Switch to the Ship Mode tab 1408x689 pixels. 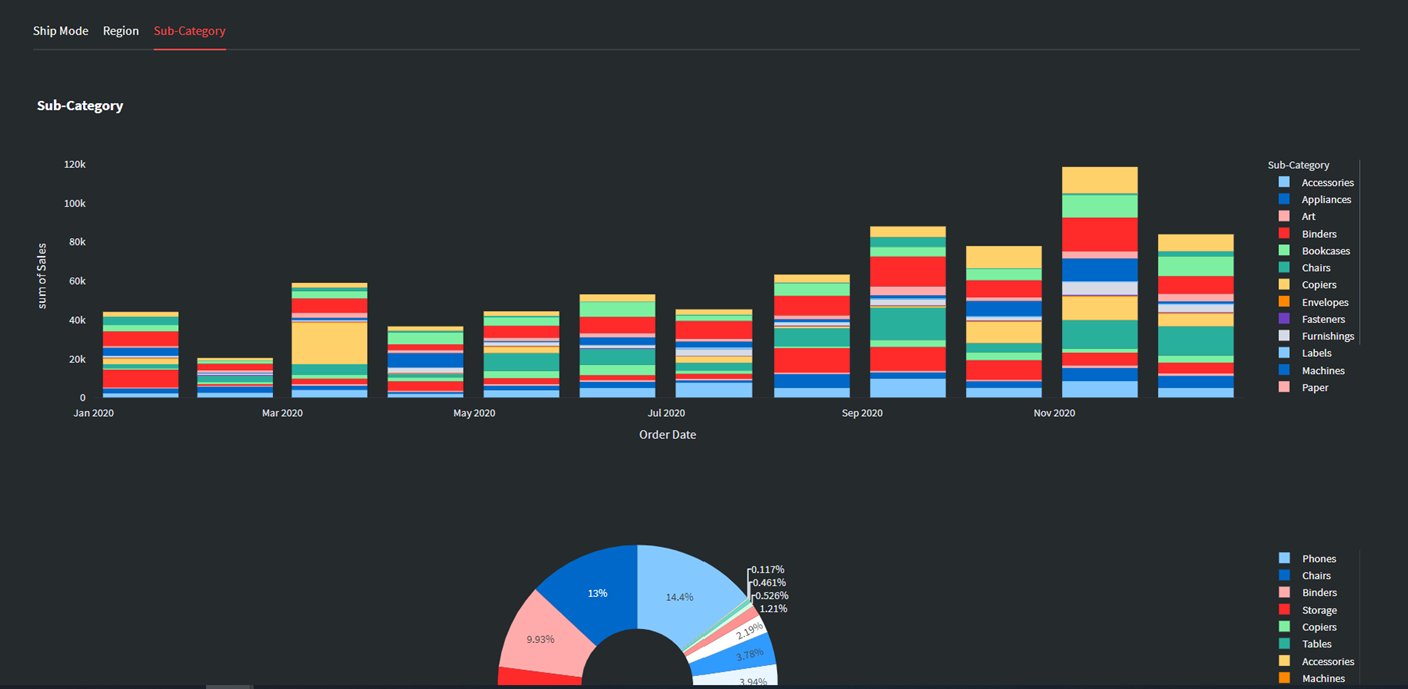[60, 30]
